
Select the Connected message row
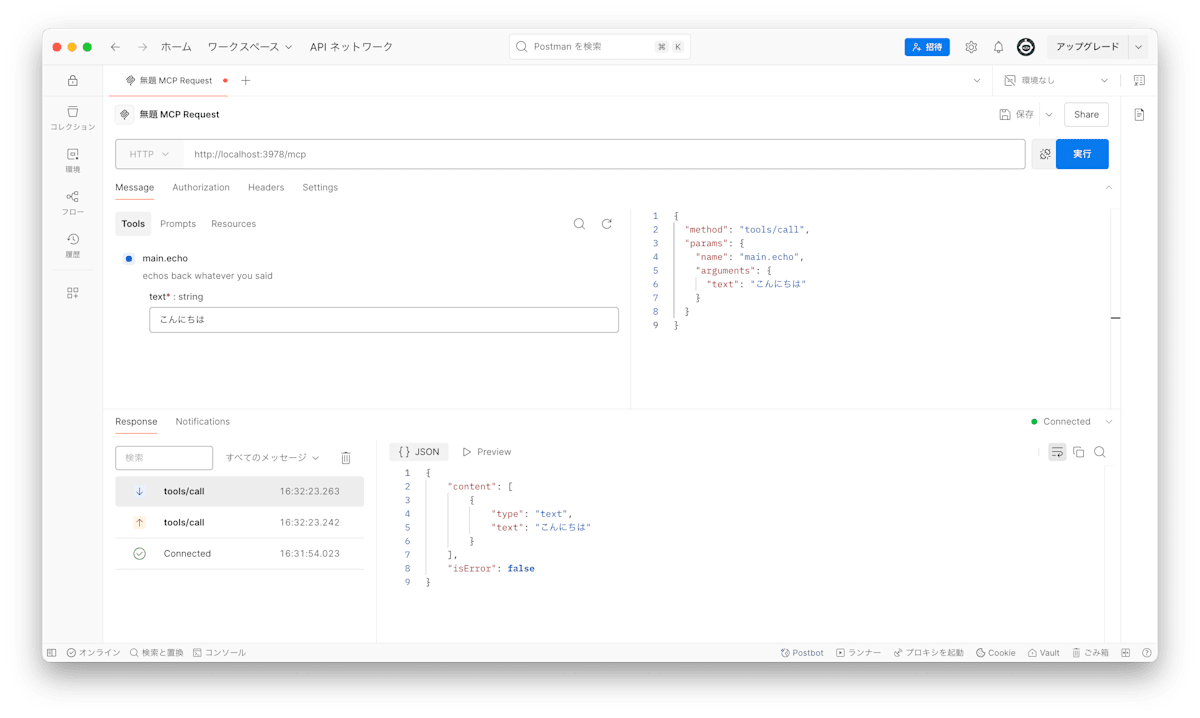pos(239,554)
